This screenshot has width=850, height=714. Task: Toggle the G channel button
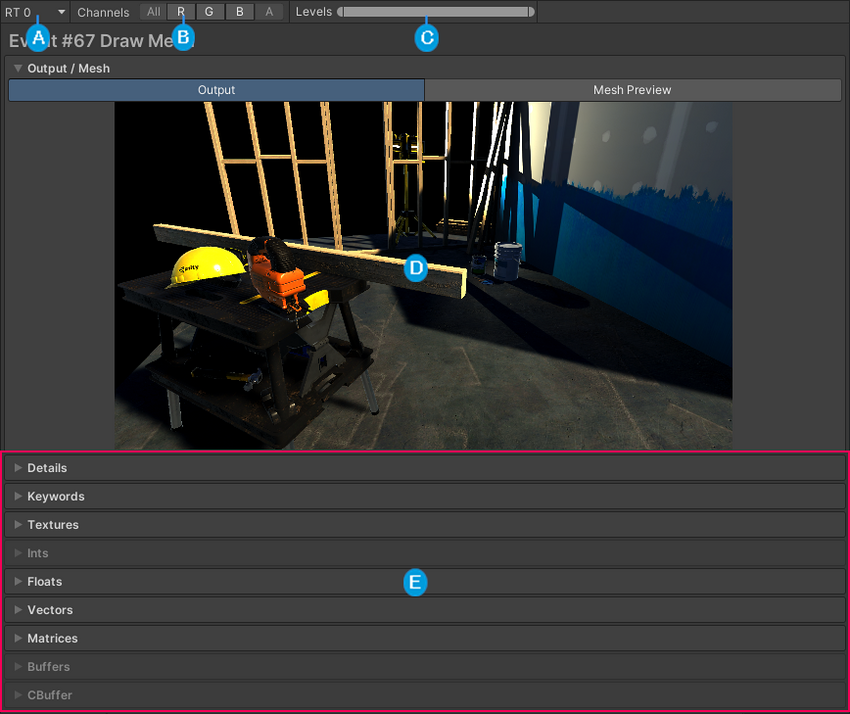coord(209,12)
